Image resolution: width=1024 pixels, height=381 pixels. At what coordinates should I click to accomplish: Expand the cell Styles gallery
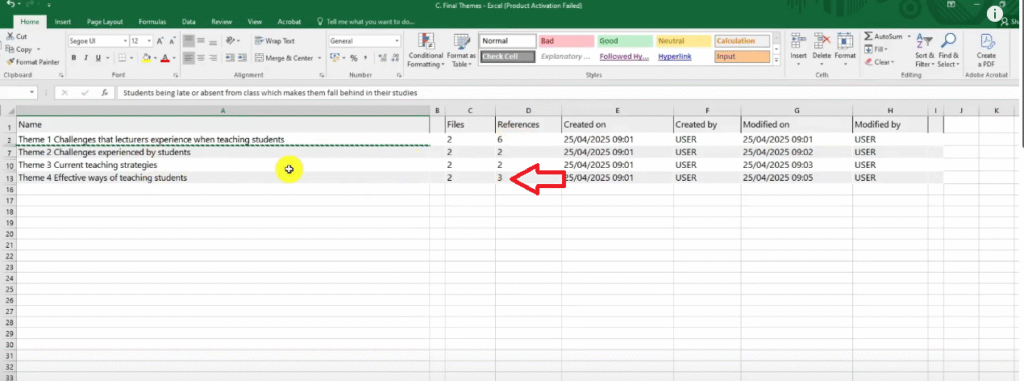click(776, 60)
